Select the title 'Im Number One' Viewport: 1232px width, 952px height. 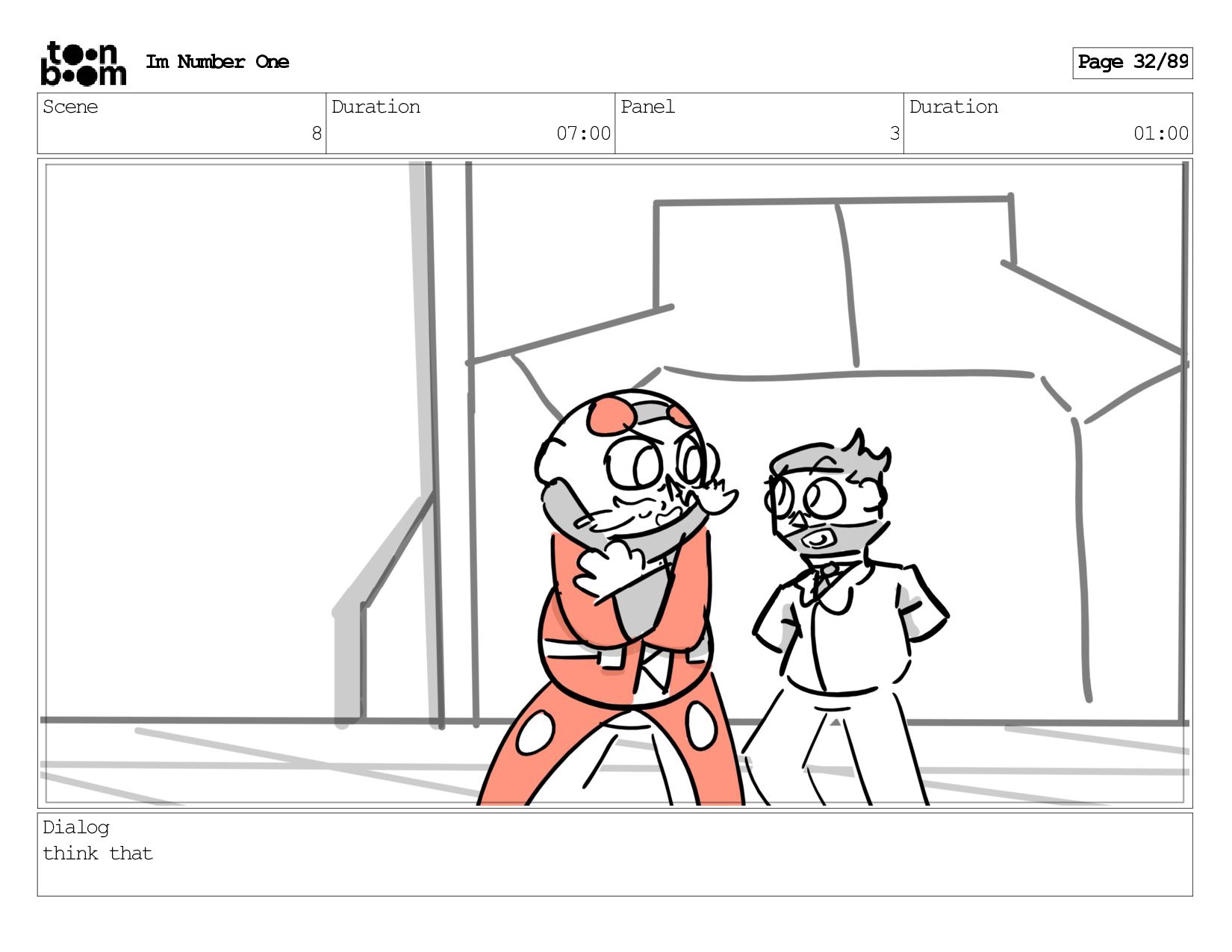(217, 62)
